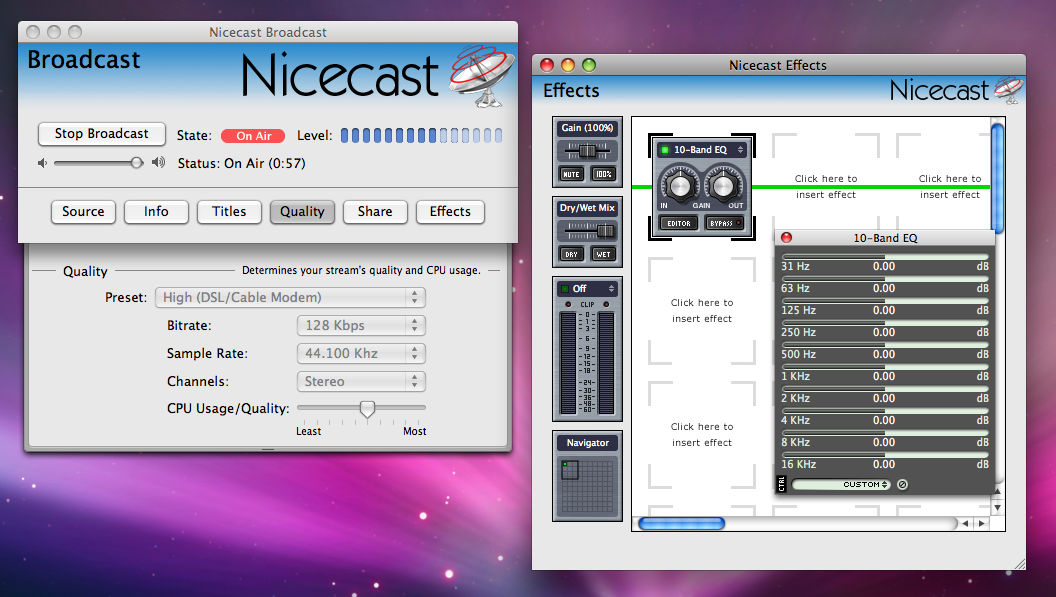Open the Preset dropdown in Quality
Screen dimensions: 1056x597
290,297
